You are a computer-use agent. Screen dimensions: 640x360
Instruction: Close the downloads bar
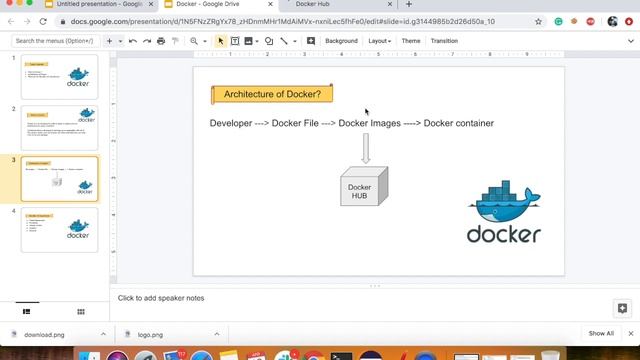[631, 333]
